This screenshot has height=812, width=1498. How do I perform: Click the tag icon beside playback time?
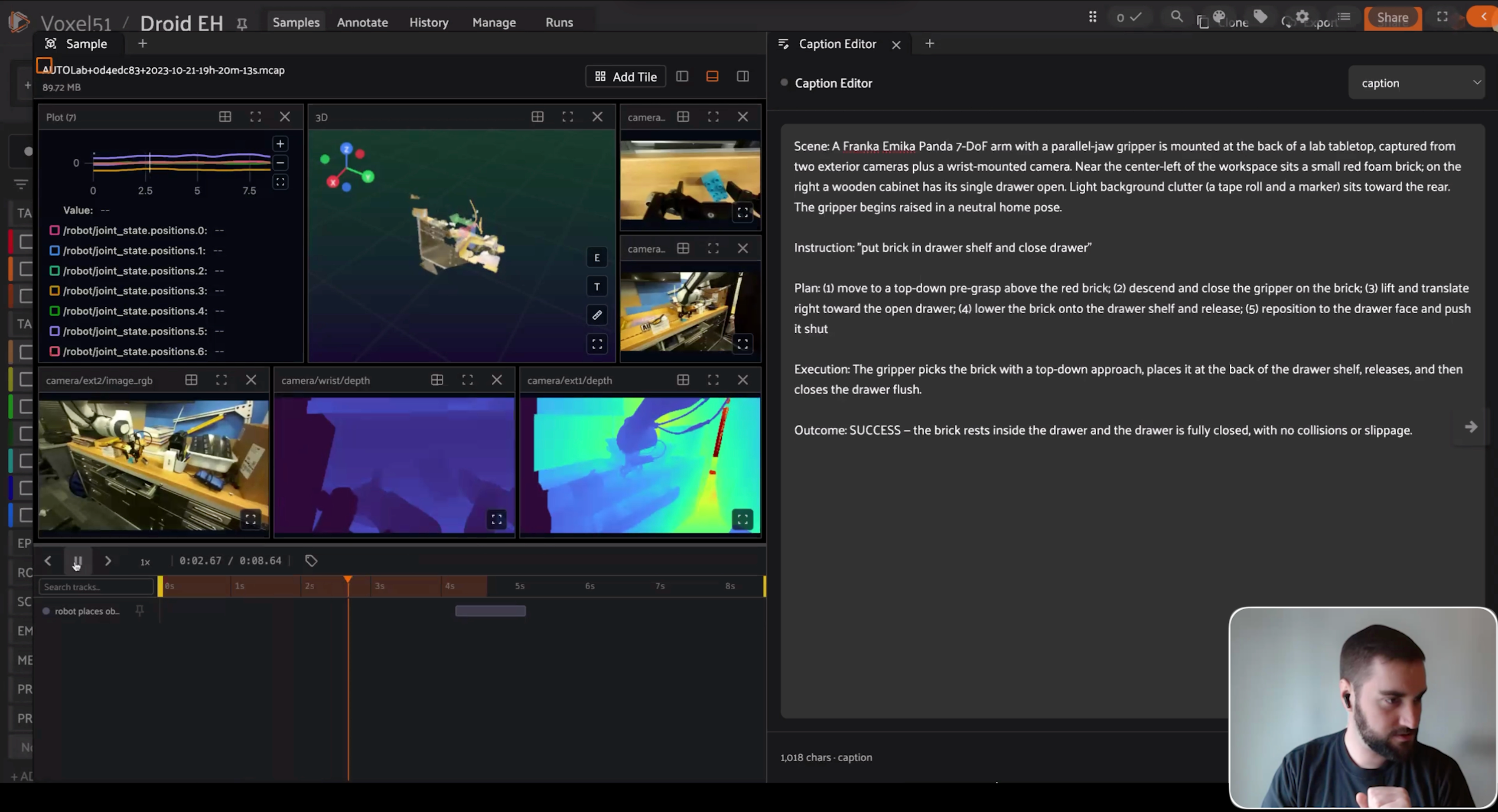[x=311, y=561]
